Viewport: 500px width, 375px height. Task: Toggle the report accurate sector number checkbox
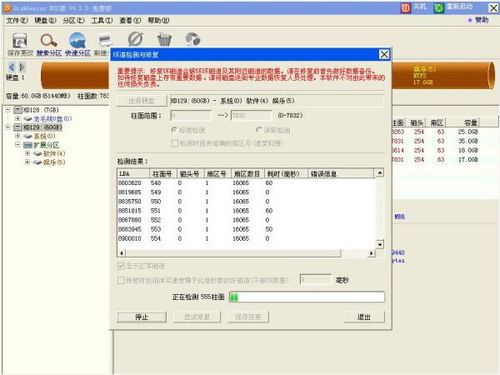pyautogui.click(x=174, y=143)
